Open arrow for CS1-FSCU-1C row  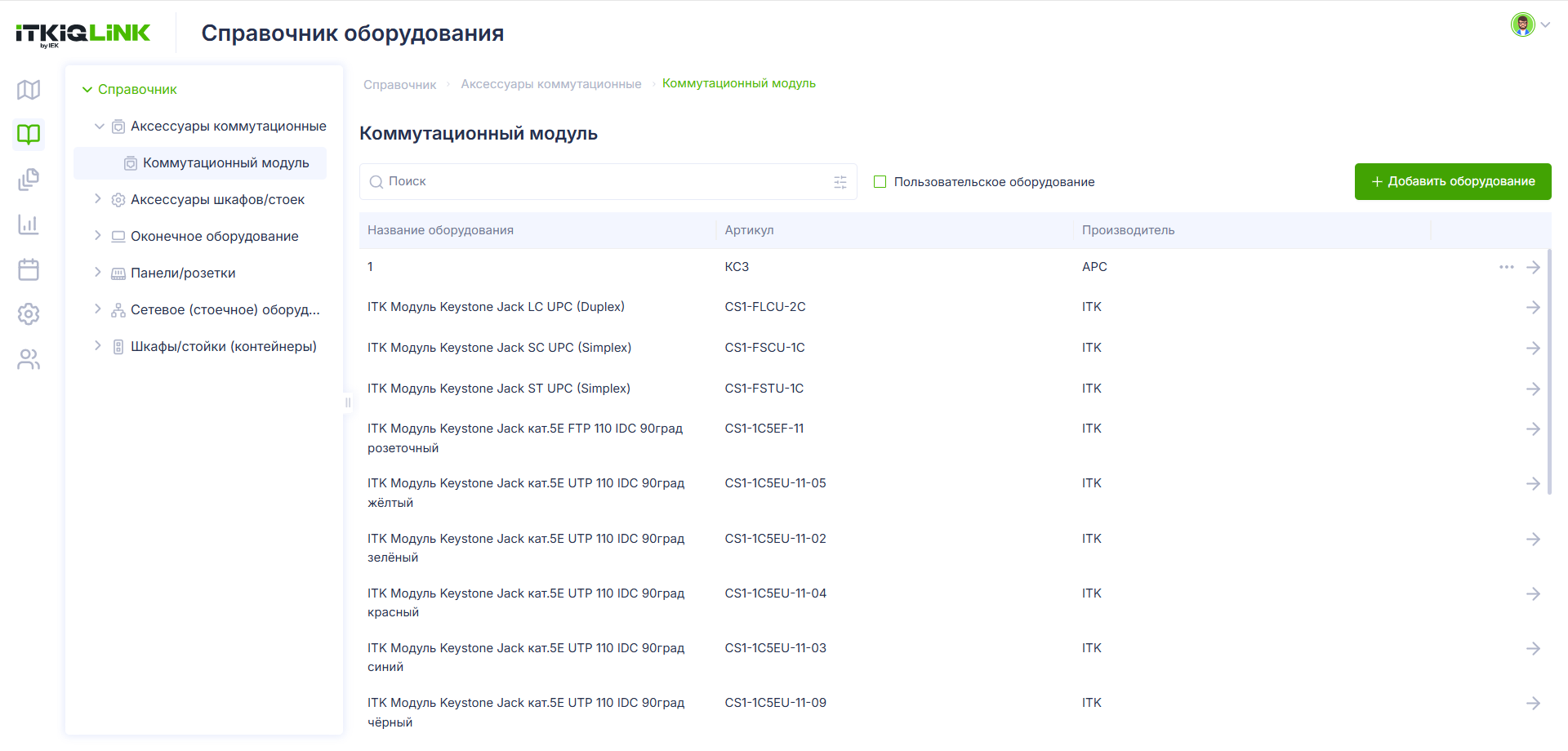1534,348
